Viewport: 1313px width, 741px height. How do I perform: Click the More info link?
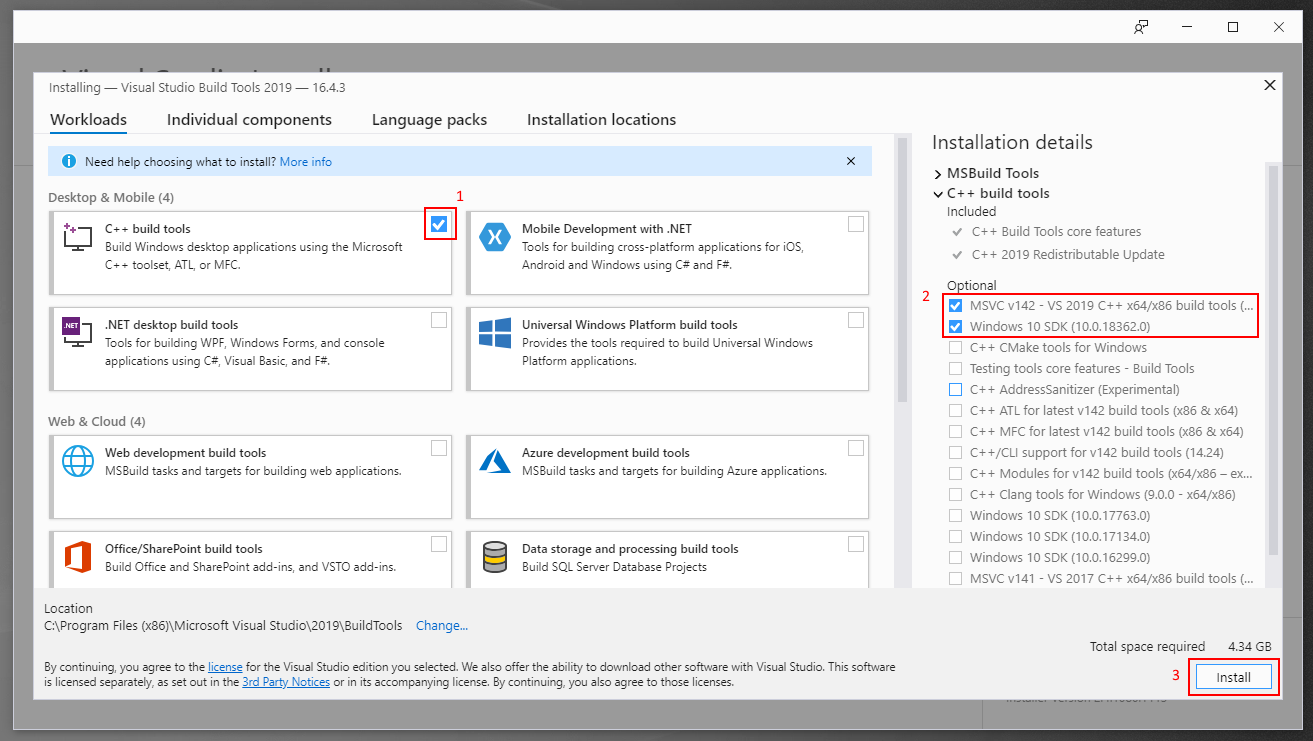coord(306,162)
